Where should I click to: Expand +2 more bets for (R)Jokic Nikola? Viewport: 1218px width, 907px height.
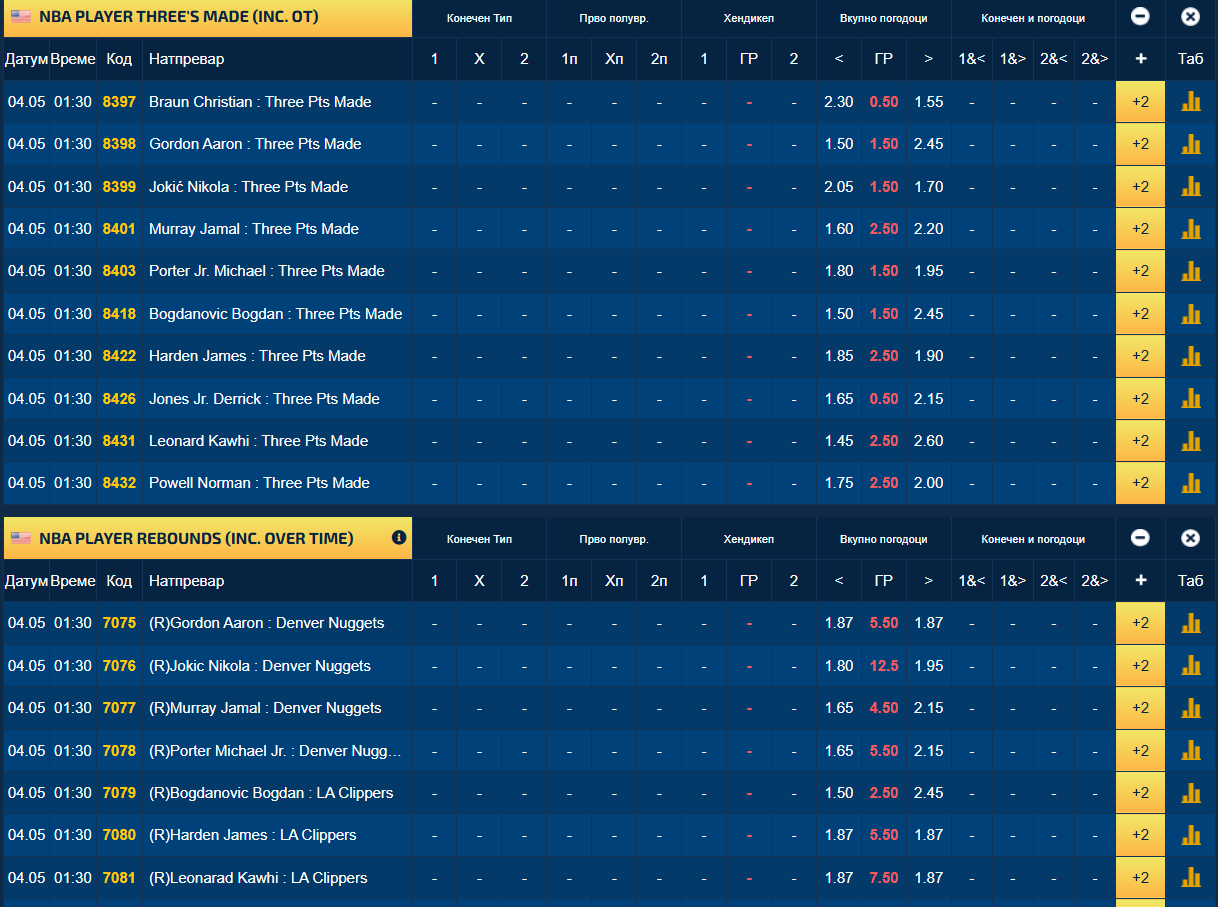click(1141, 666)
